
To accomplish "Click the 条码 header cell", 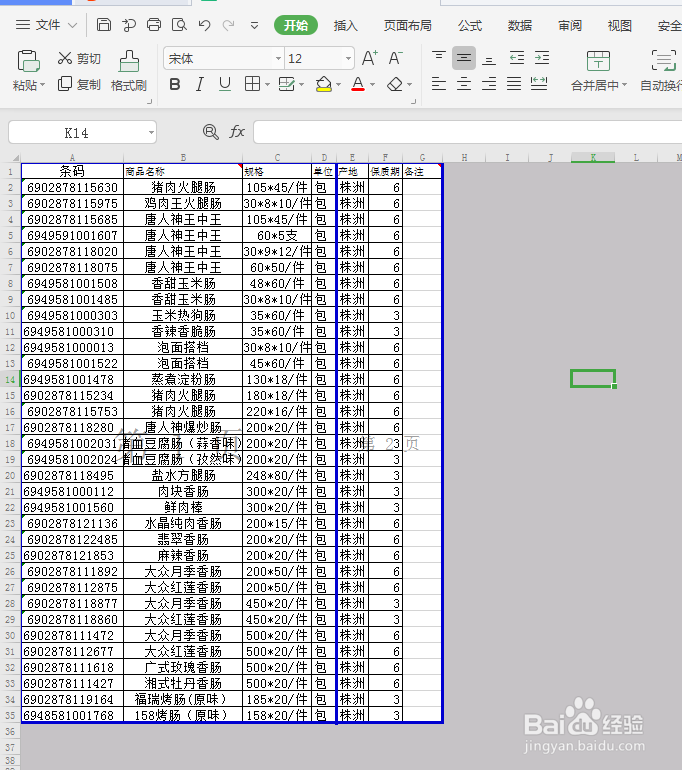I will tap(72, 171).
